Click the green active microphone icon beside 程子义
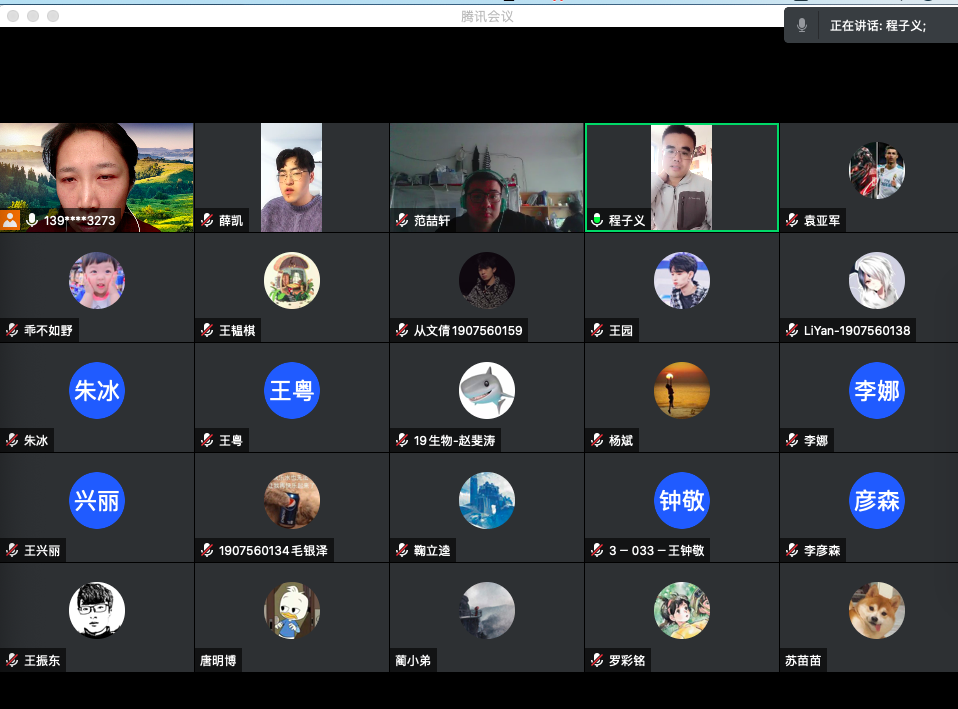This screenshot has width=958, height=709. 598,220
